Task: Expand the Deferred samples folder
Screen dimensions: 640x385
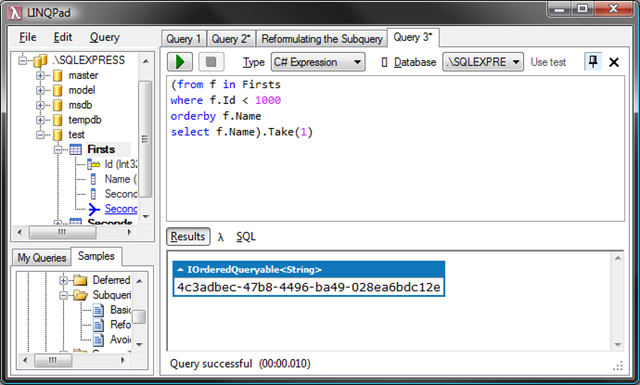Action: point(63,280)
